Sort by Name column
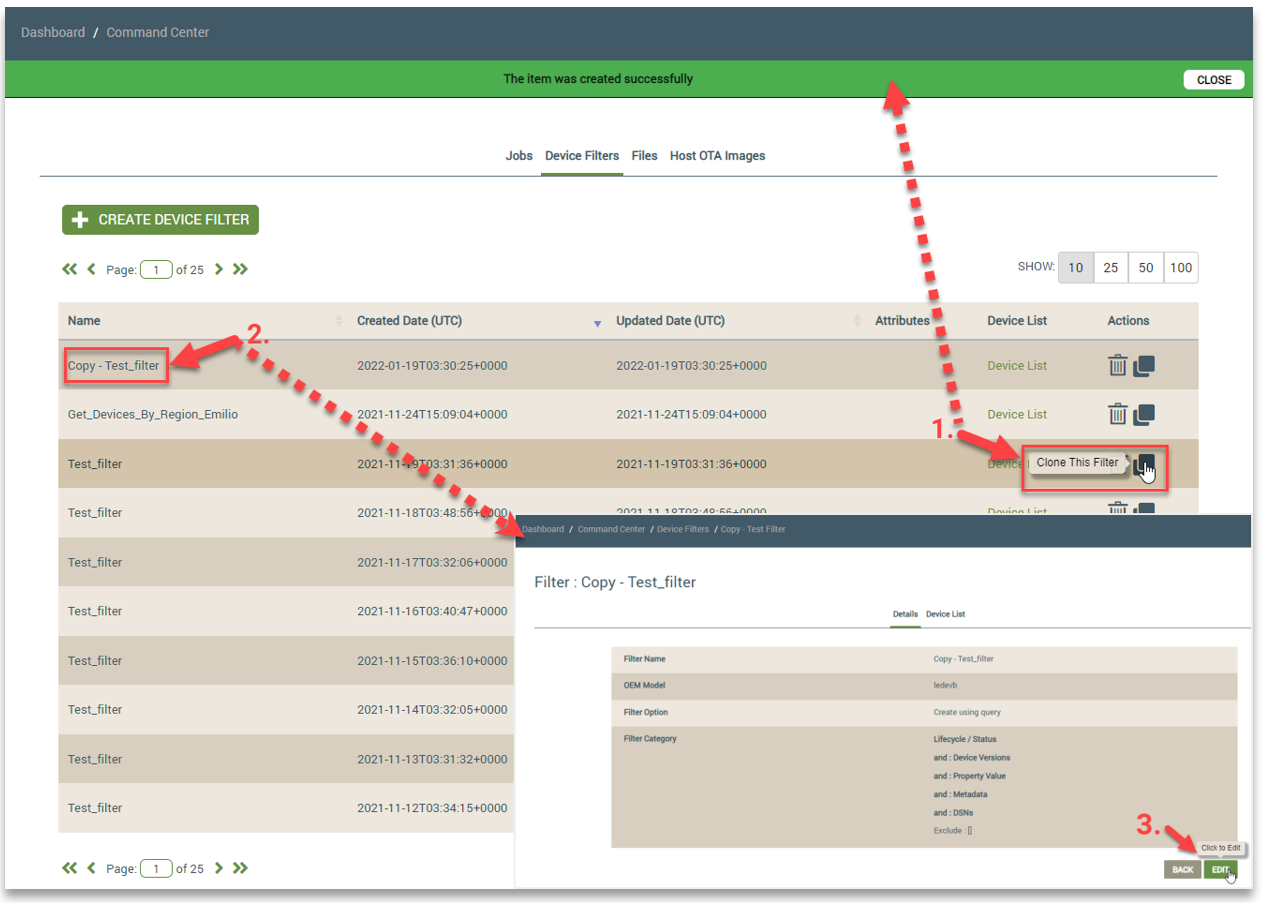 84,321
